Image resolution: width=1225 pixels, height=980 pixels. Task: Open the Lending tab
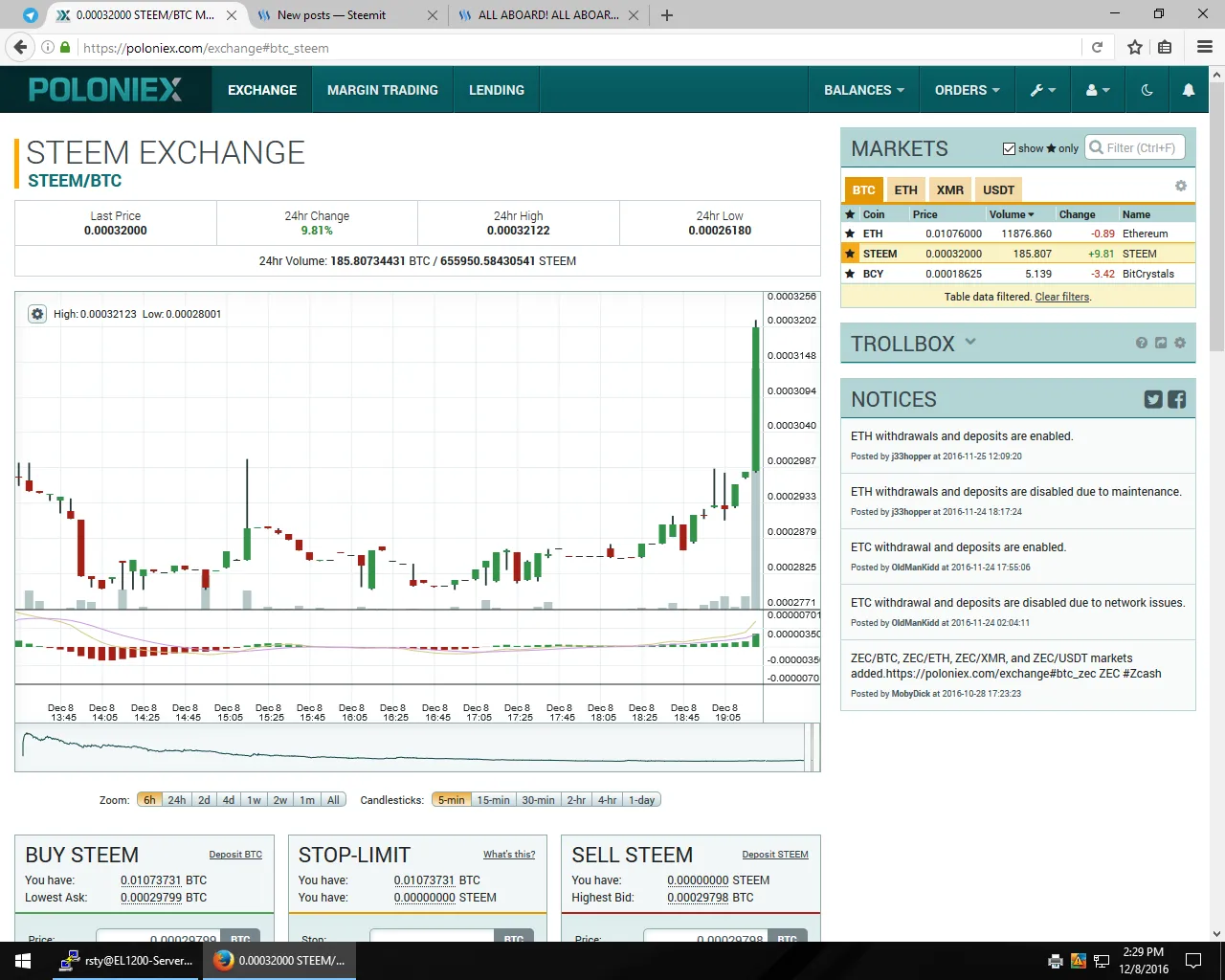[497, 90]
